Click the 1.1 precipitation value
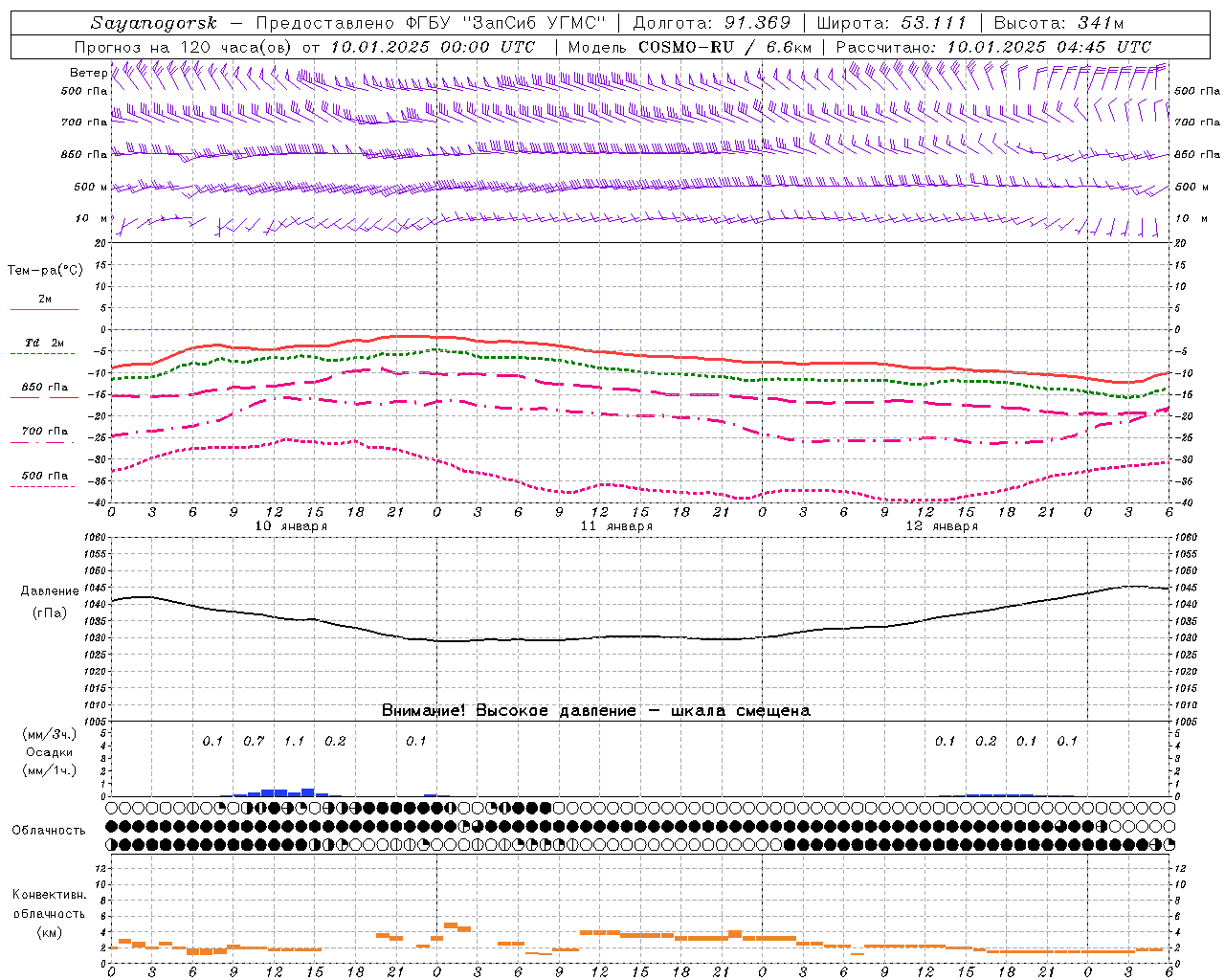Screen dimensions: 1225x980 click(294, 742)
